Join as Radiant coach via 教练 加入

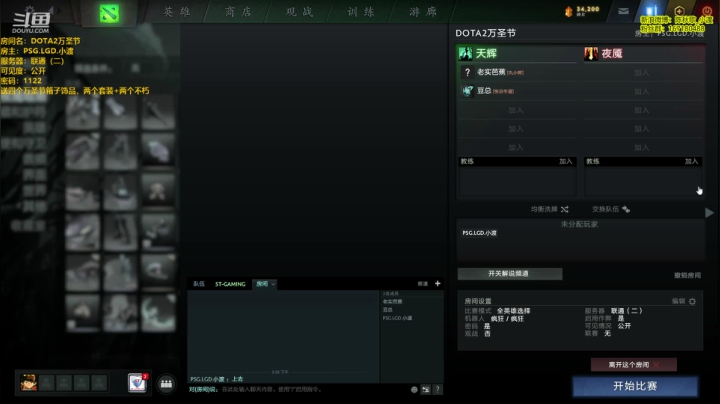[566, 161]
